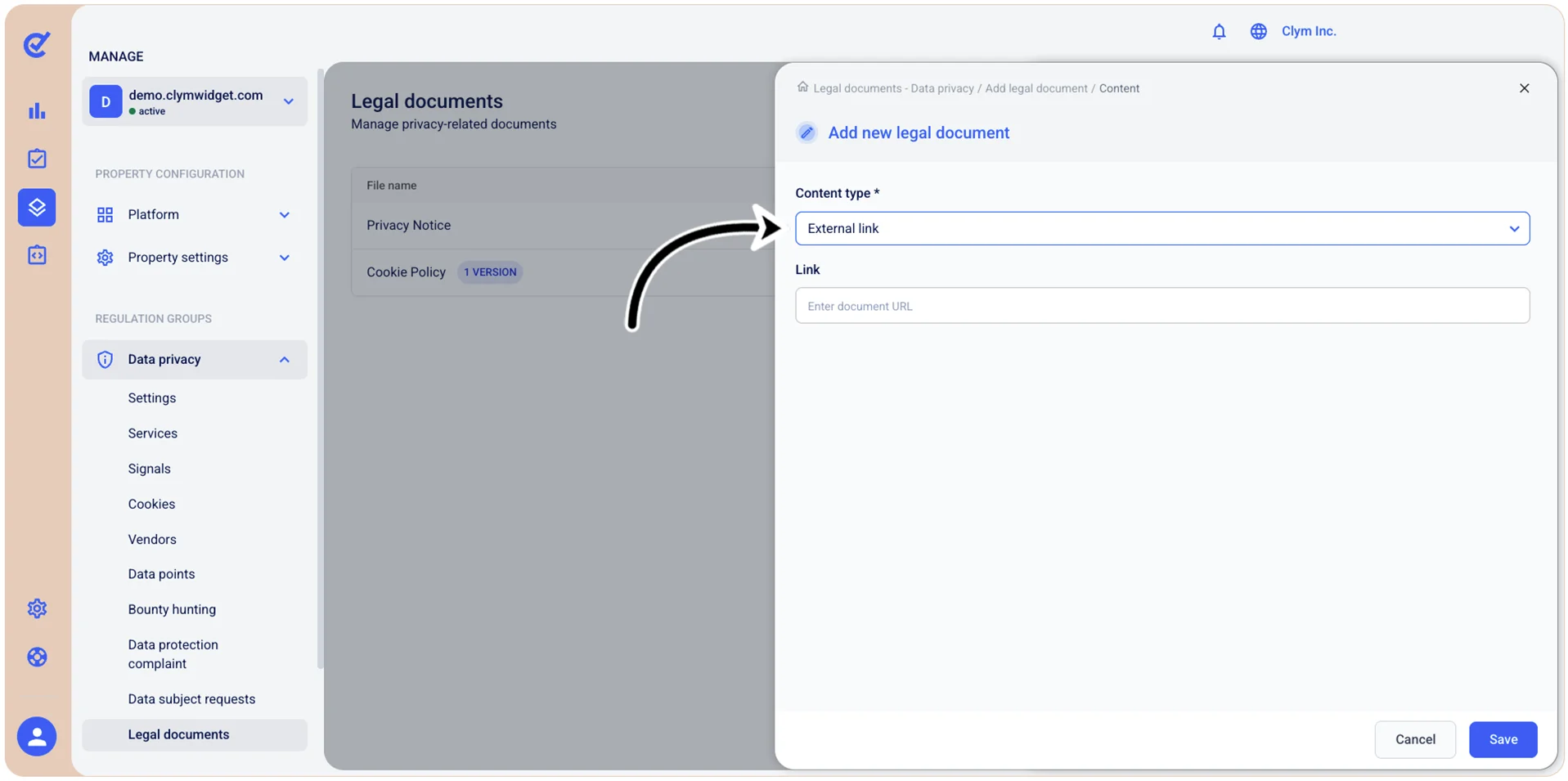Expand the demo.clymwidget.com property selector
The width and height of the screenshot is (1568, 781).
pos(195,101)
